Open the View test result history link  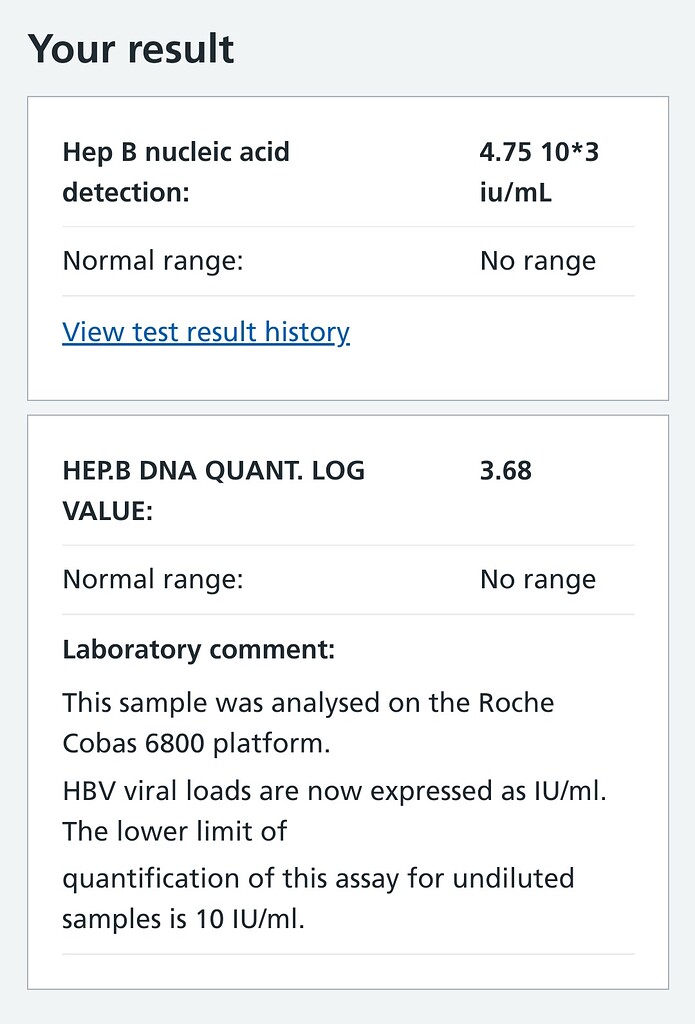coord(206,331)
